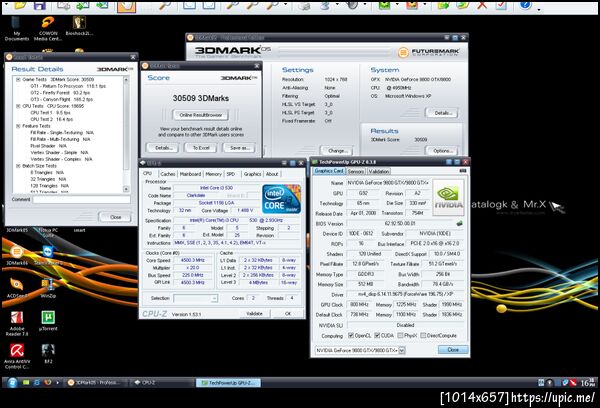This screenshot has width=600, height=408.
Task: Switch to the Caches tab in CPU-Z
Action: coord(167,174)
